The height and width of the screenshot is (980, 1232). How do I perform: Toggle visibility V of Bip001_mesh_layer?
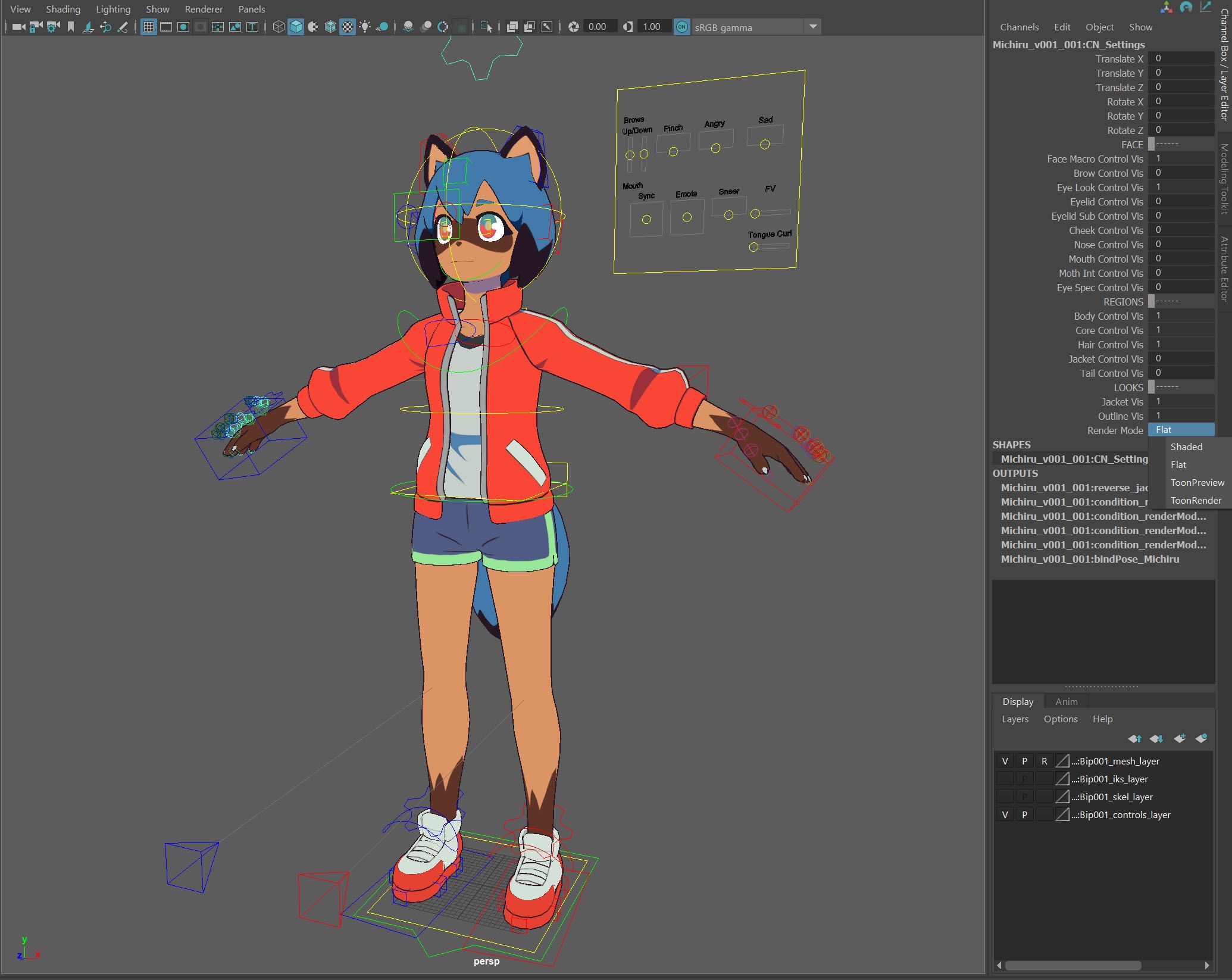[1005, 761]
